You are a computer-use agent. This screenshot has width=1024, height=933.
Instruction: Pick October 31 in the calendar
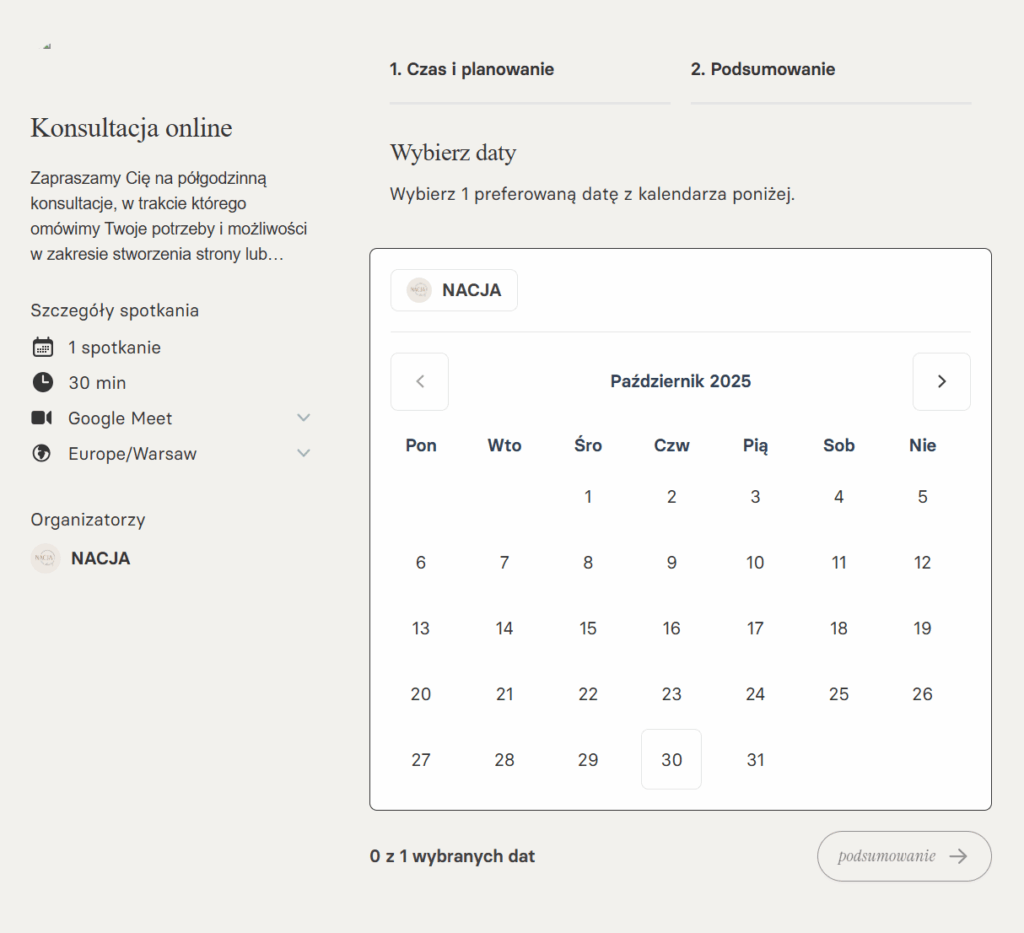pos(755,759)
